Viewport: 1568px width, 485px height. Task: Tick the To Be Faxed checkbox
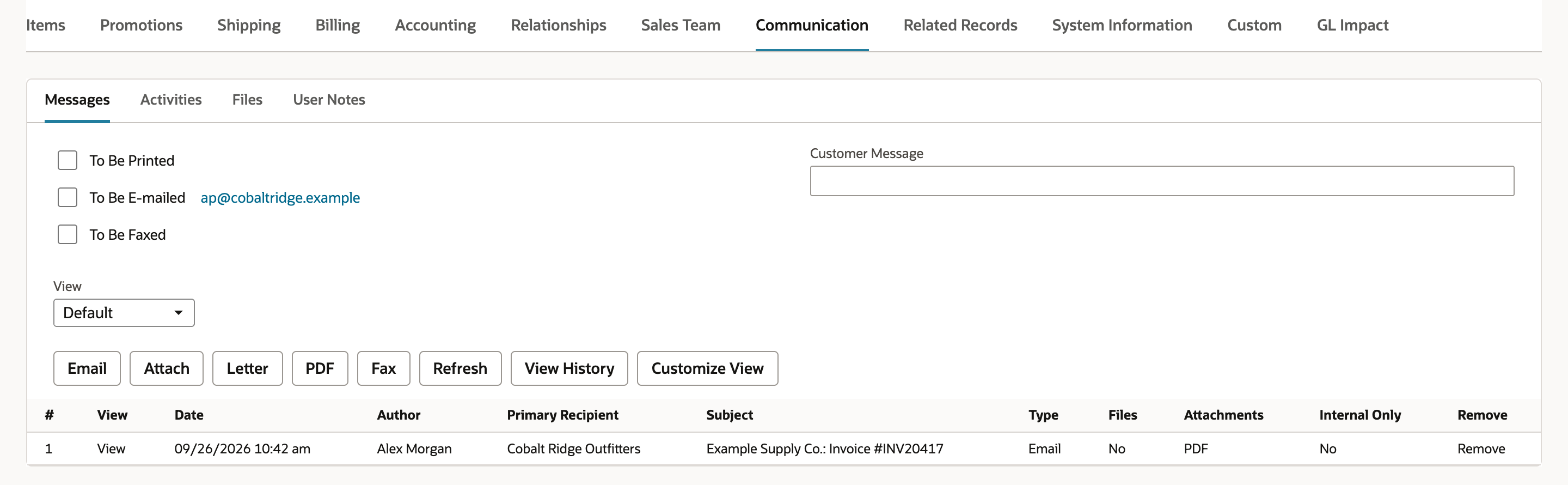(x=68, y=234)
